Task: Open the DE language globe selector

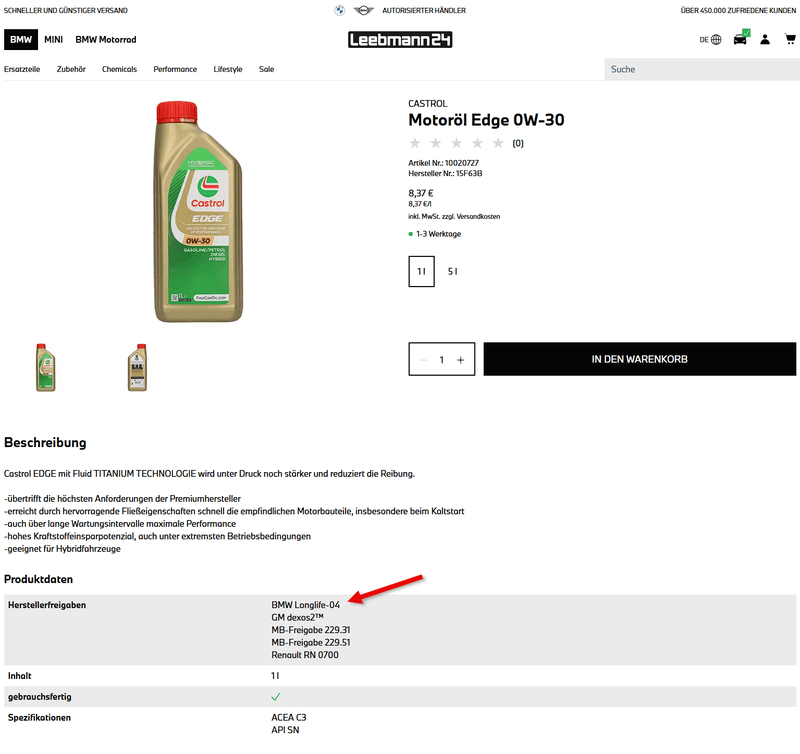Action: (711, 40)
